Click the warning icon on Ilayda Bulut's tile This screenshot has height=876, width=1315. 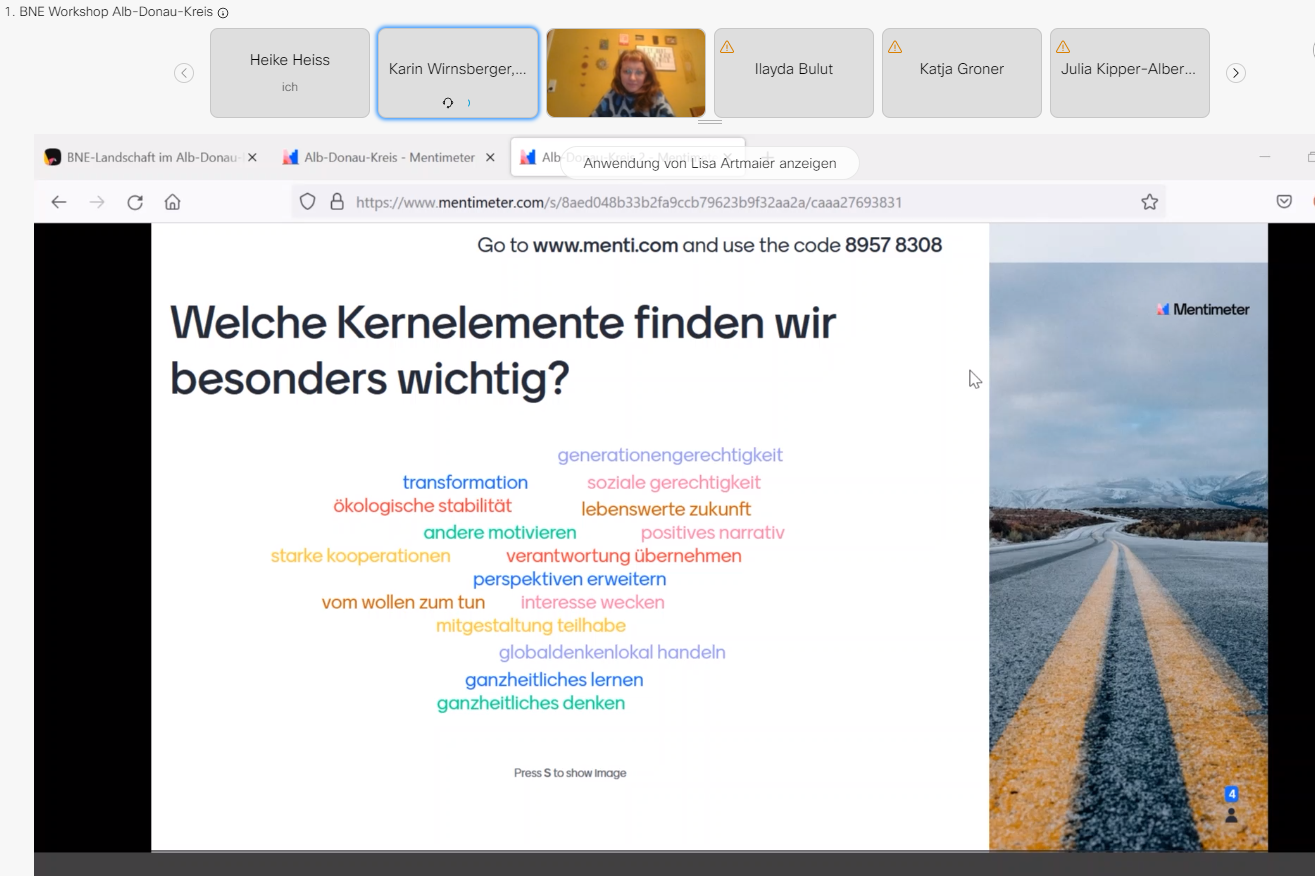click(727, 47)
